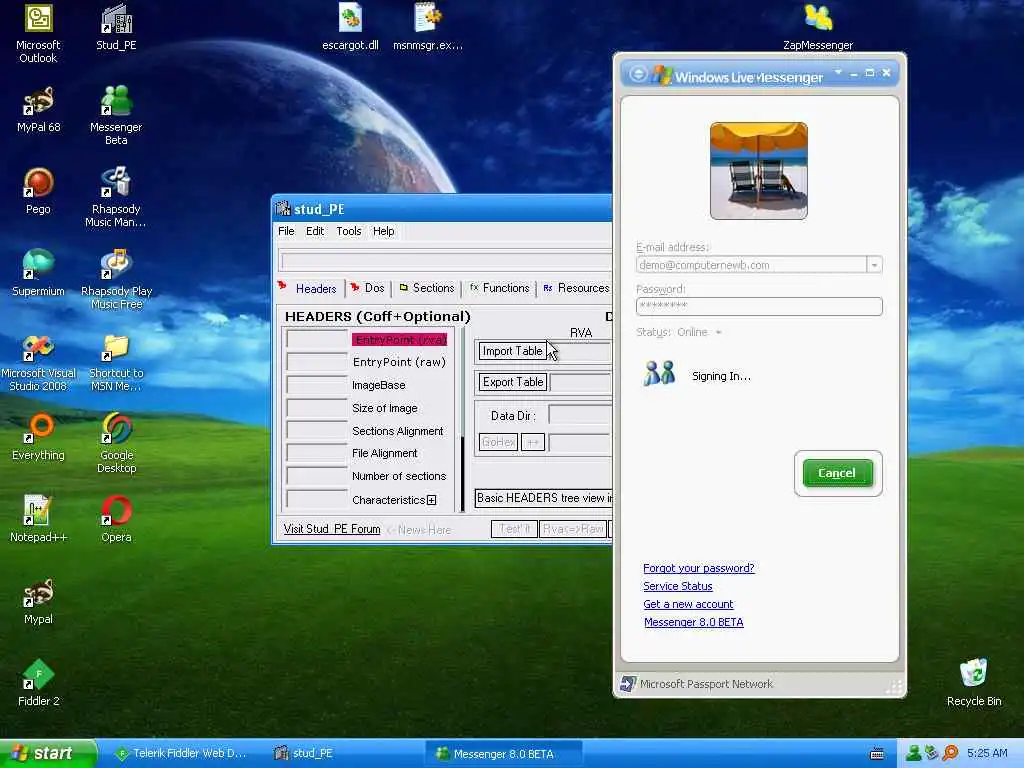1024x768 pixels.
Task: Select the Fiddler 2 desktop icon
Action: (38, 683)
